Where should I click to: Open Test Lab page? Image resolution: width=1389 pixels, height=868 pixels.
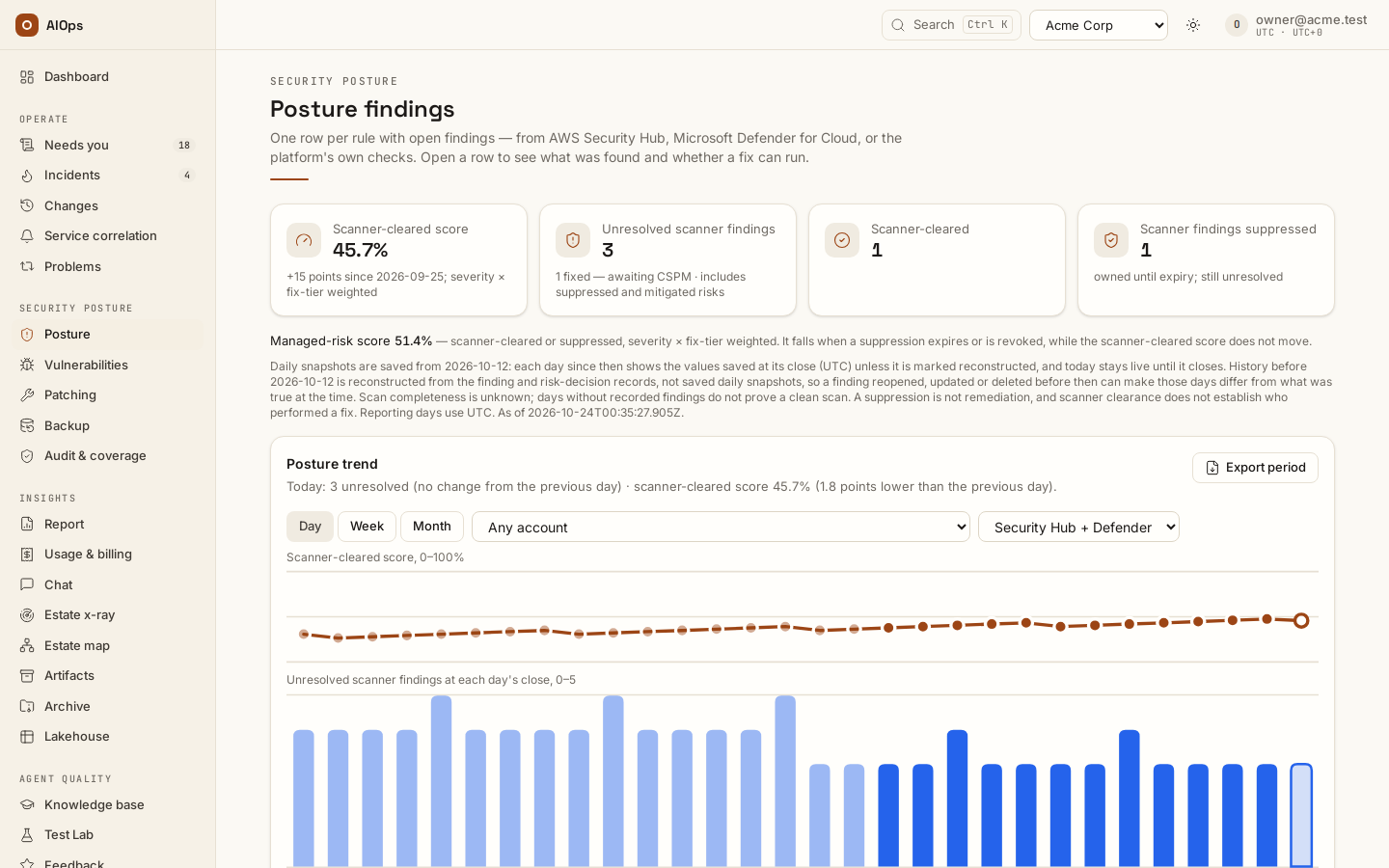[107, 834]
